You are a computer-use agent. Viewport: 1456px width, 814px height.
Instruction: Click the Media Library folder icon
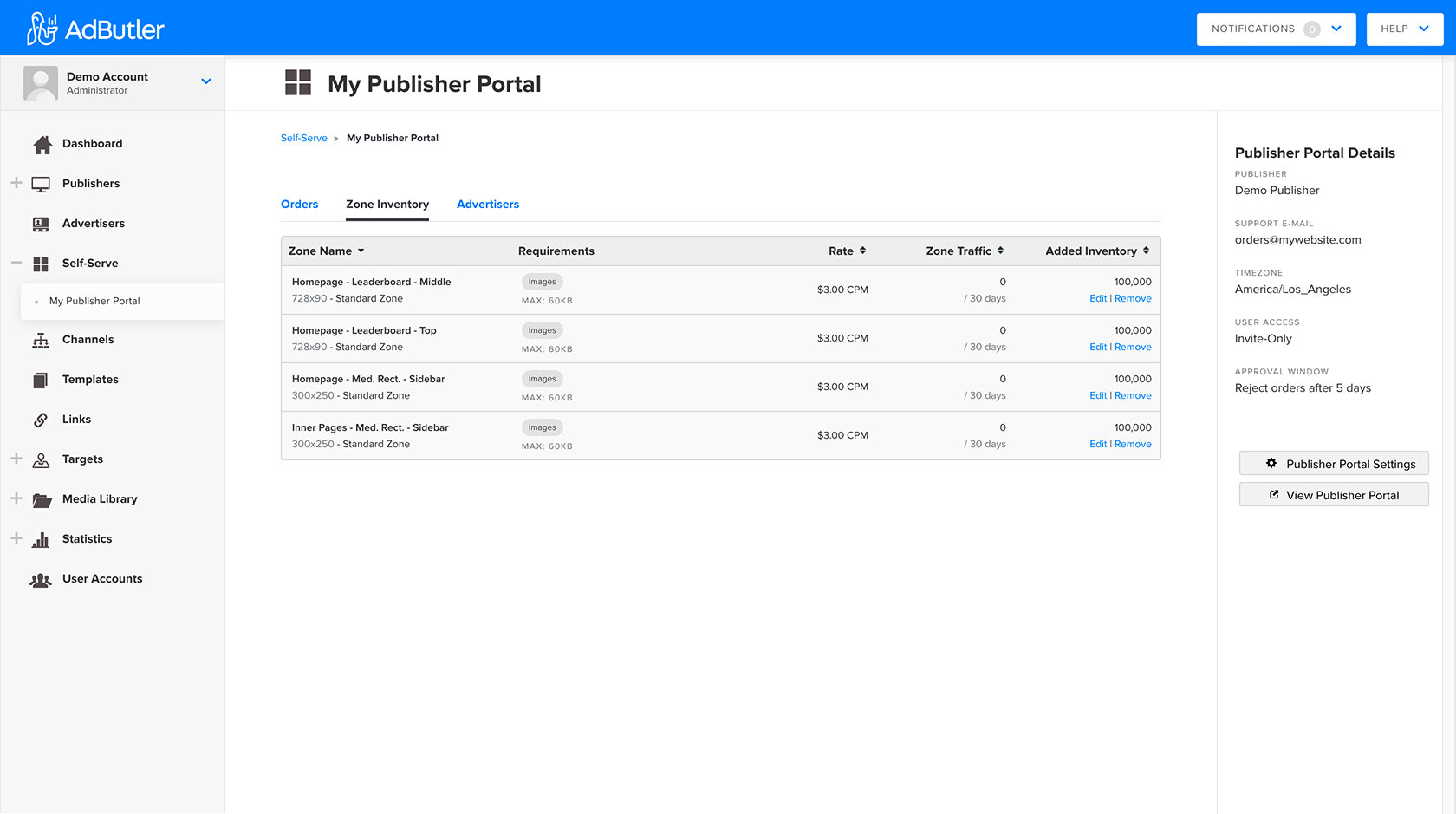[x=41, y=498]
